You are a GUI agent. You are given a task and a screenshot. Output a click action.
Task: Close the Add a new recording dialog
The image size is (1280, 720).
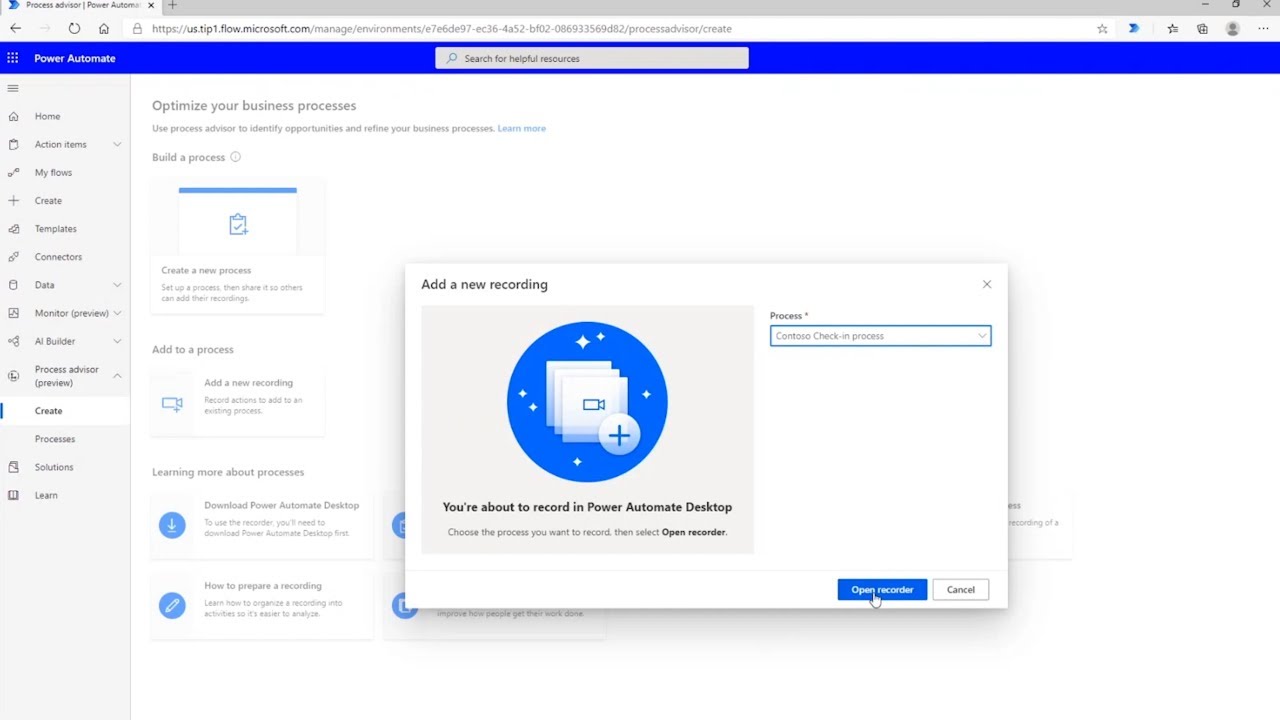coord(987,285)
